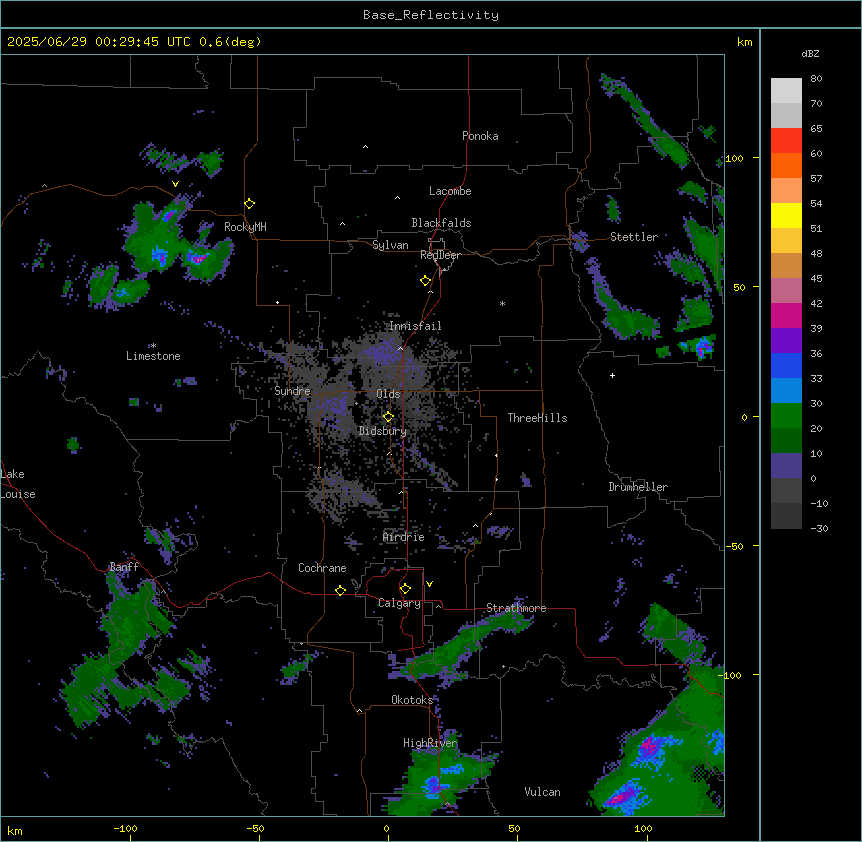Click the Okotoks label
The width and height of the screenshot is (862, 842).
(412, 700)
